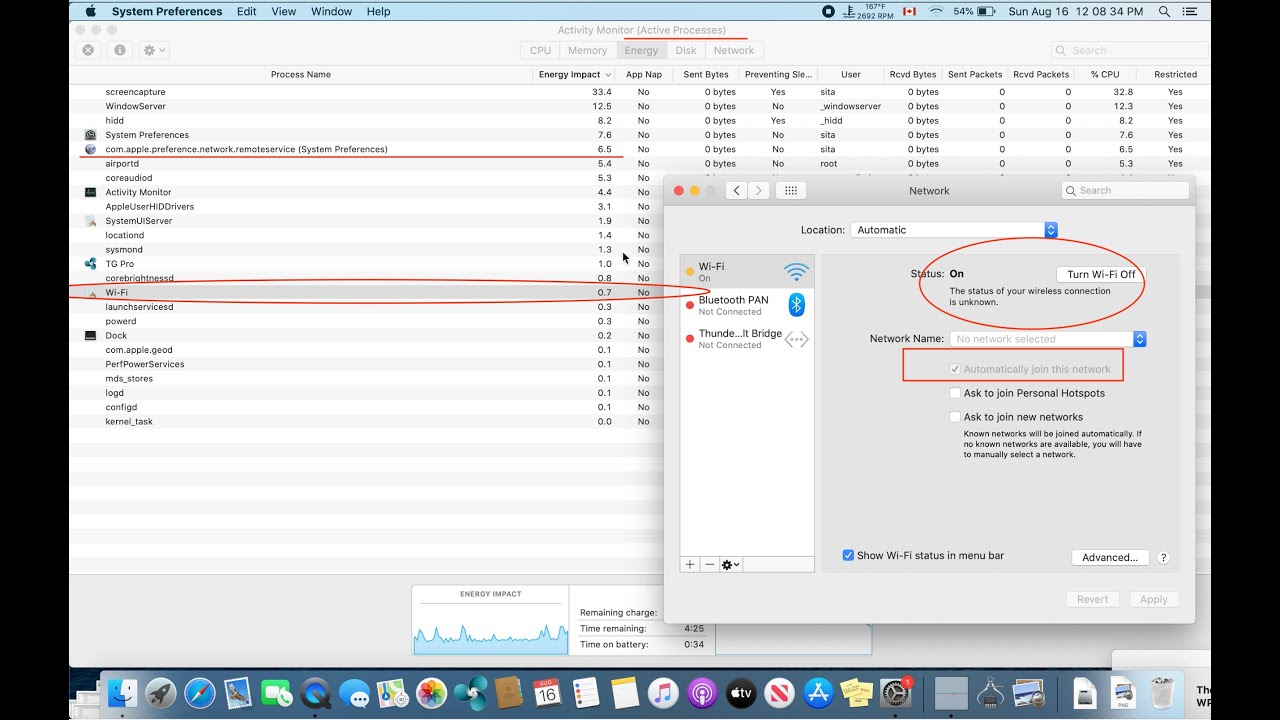
Task: Add a network service with plus button
Action: pos(690,565)
